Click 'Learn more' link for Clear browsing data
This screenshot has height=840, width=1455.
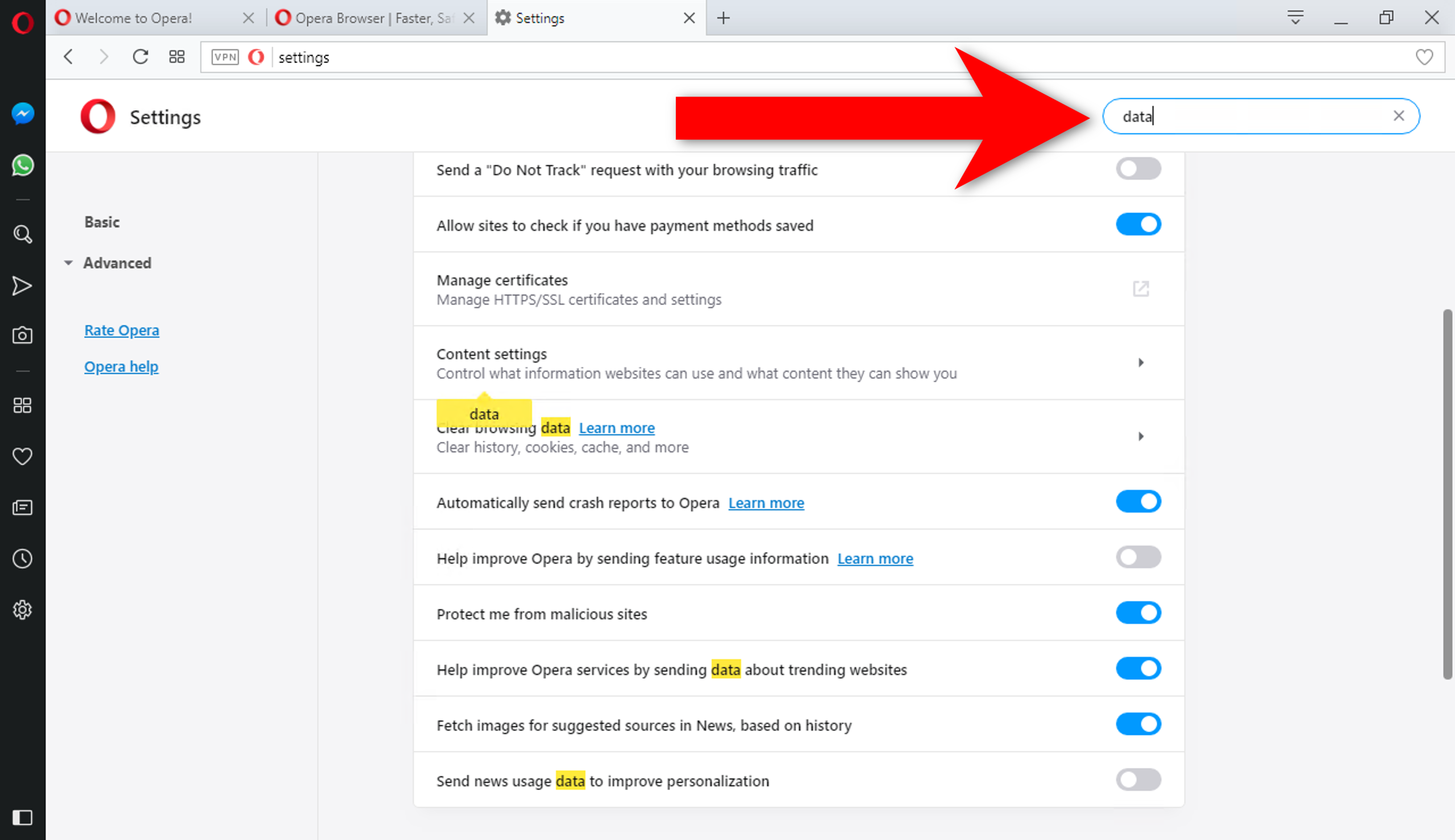point(617,428)
